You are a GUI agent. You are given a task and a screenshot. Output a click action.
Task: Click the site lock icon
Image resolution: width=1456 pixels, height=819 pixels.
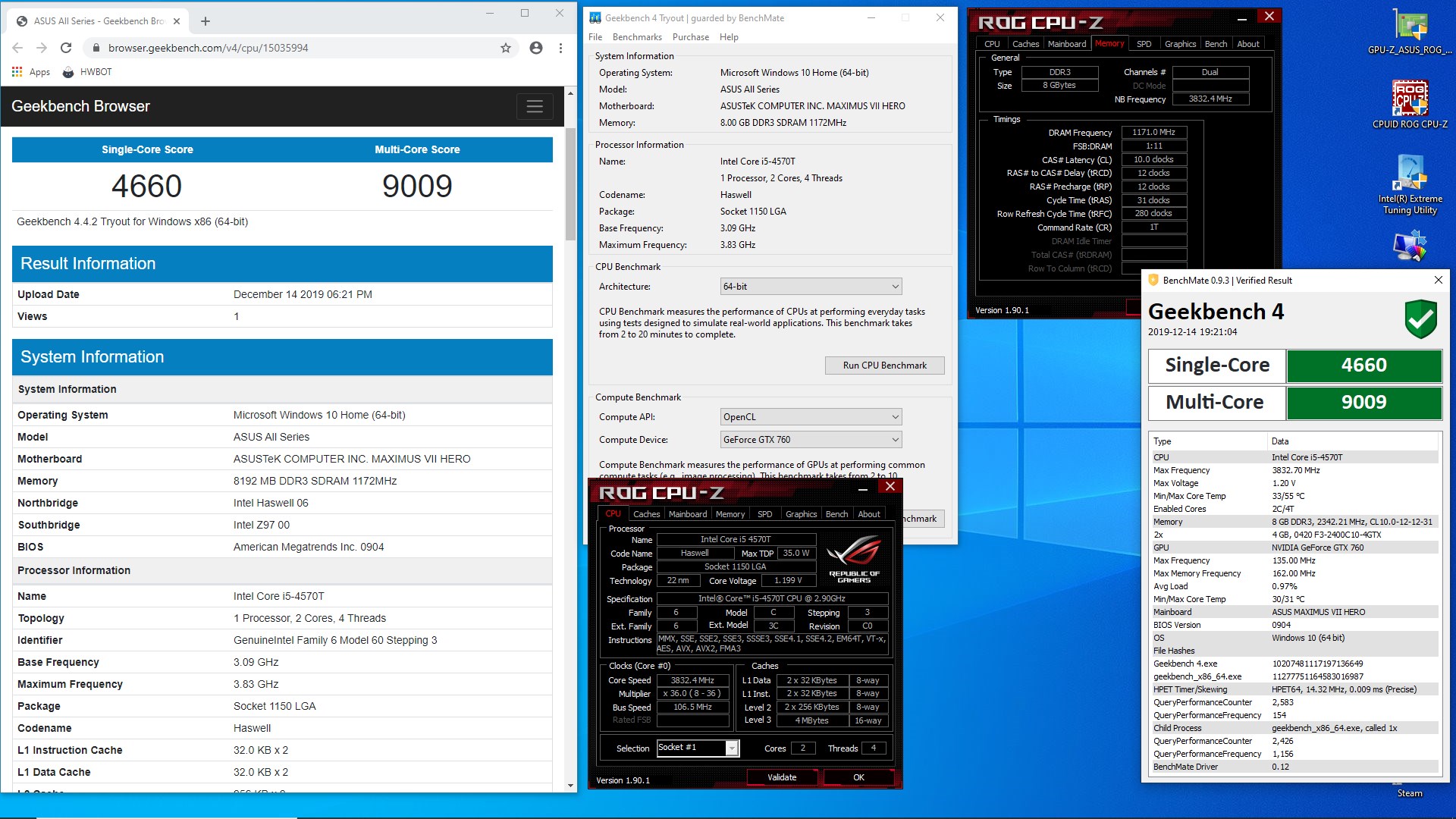click(x=96, y=48)
